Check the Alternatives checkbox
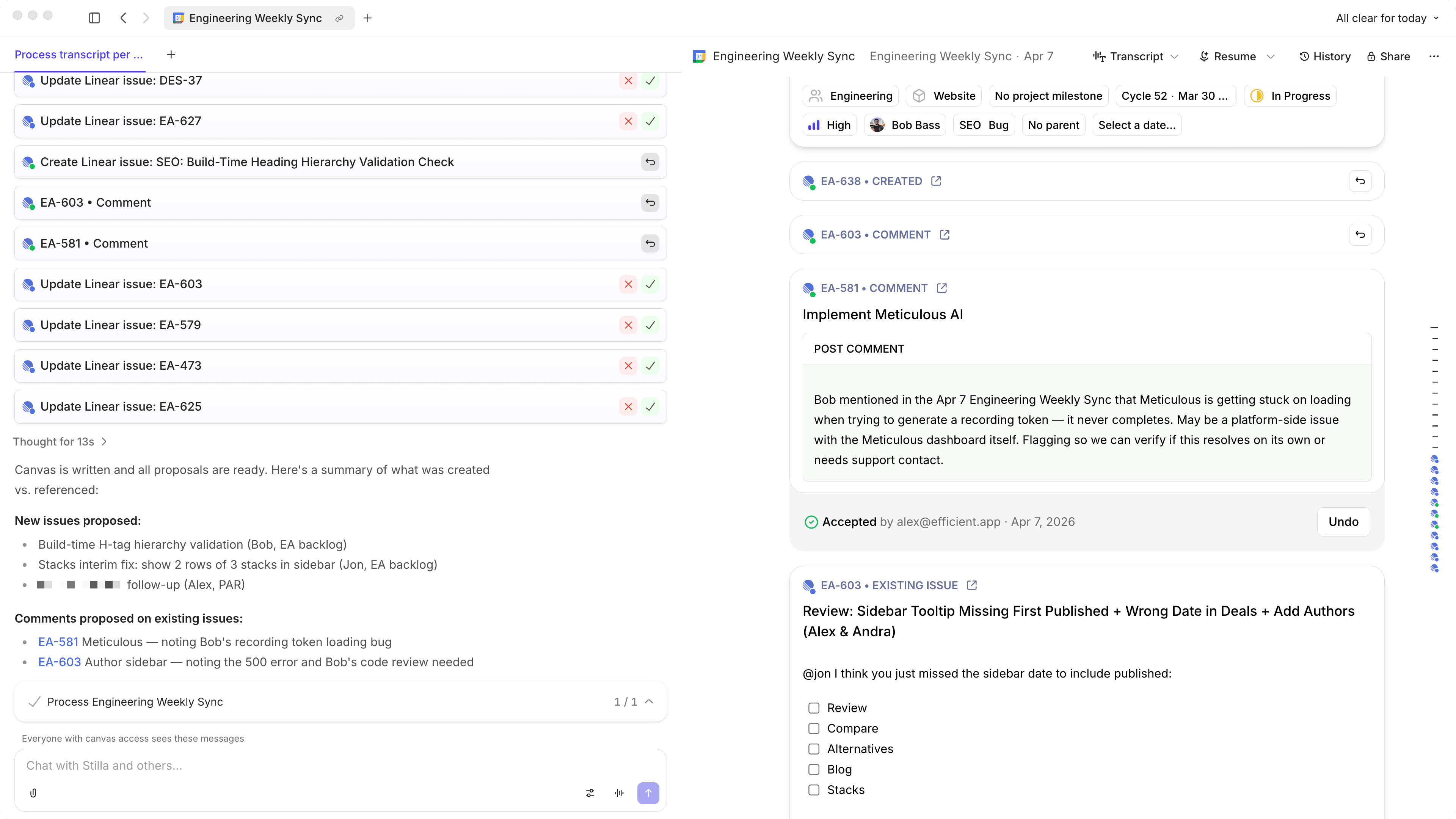This screenshot has height=819, width=1456. tap(814, 749)
